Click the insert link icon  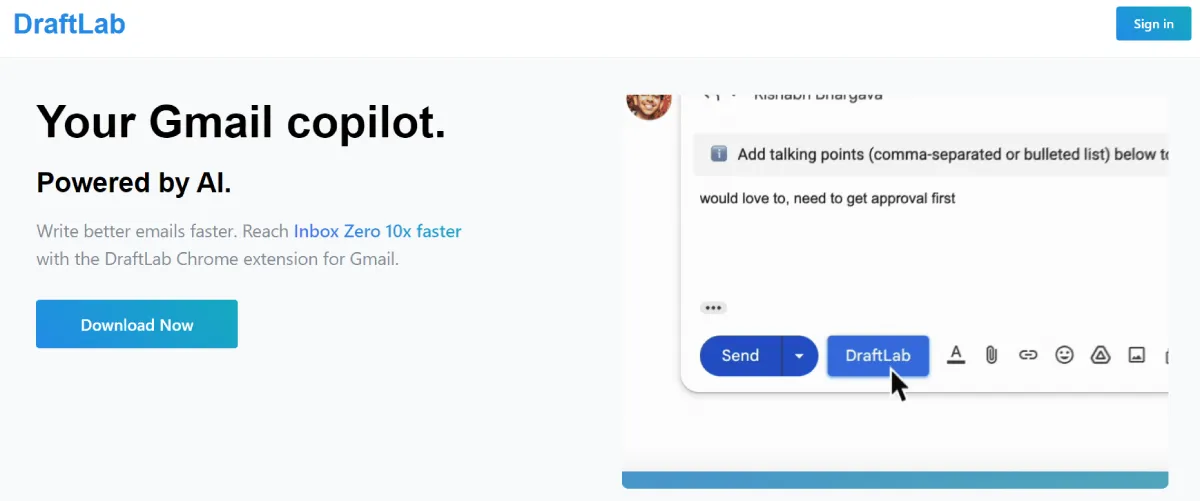[x=1028, y=354]
